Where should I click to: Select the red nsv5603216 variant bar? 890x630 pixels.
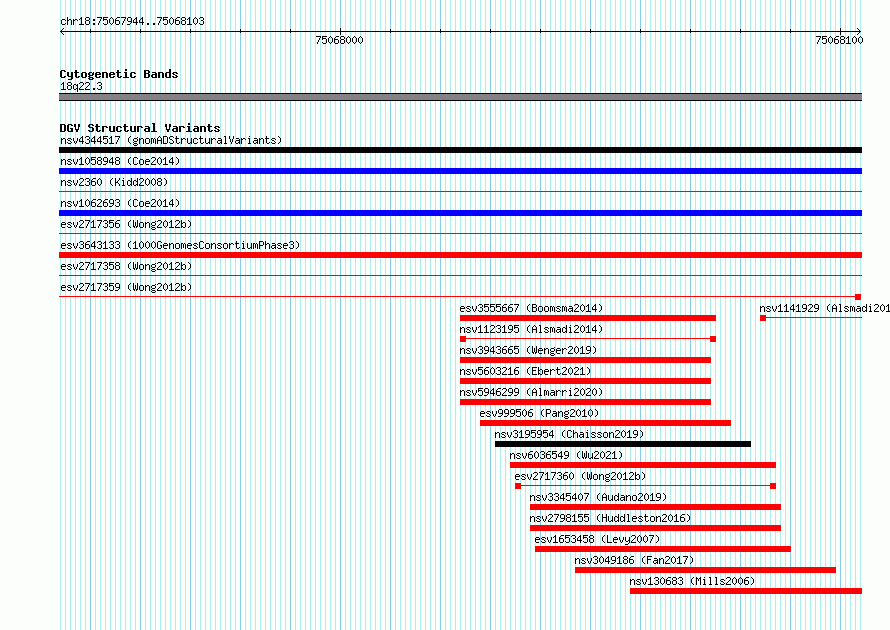[x=585, y=381]
